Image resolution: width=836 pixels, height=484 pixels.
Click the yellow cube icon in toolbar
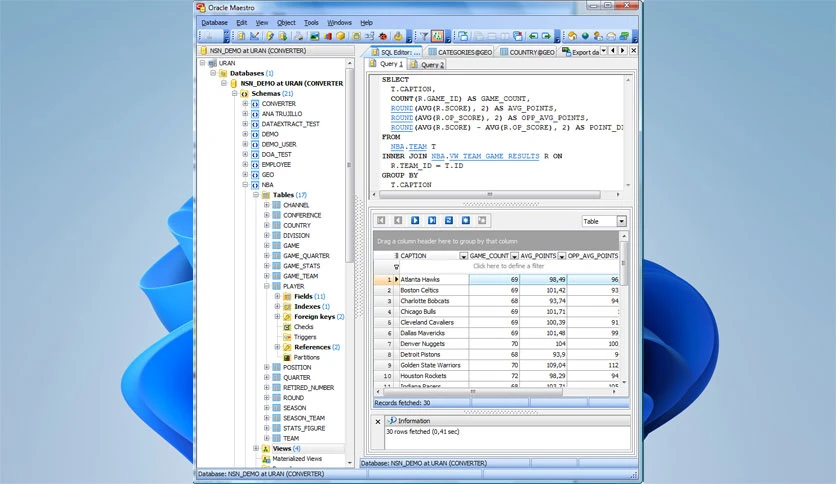coord(341,36)
